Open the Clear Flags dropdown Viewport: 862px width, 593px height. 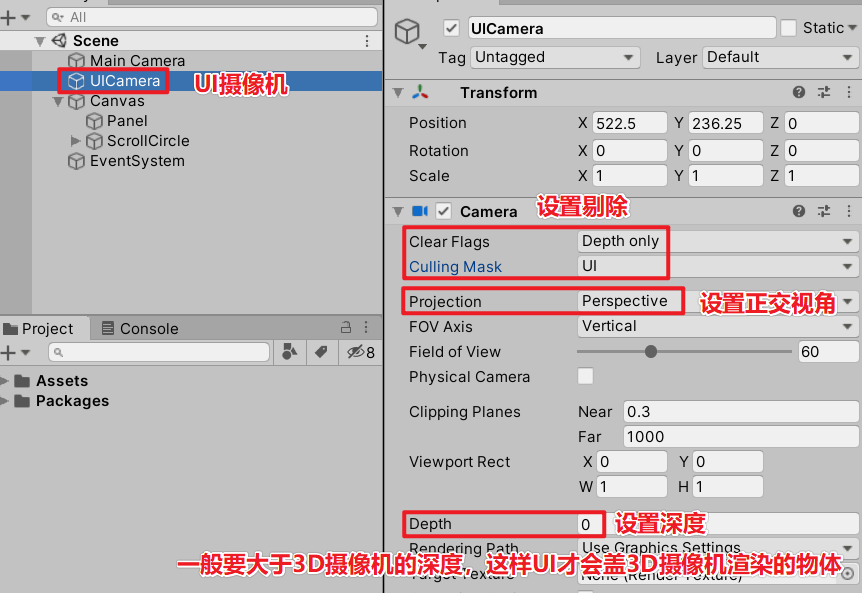(x=717, y=241)
